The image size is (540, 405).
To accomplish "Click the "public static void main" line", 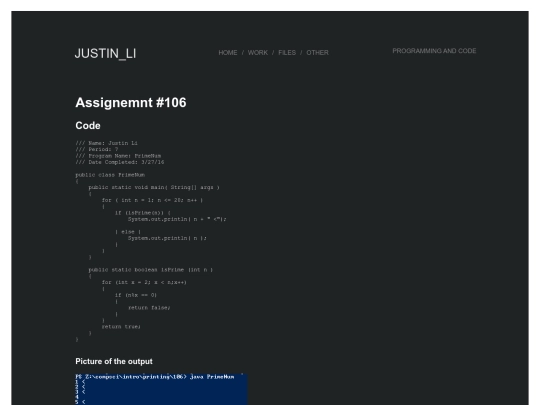I will point(154,187).
